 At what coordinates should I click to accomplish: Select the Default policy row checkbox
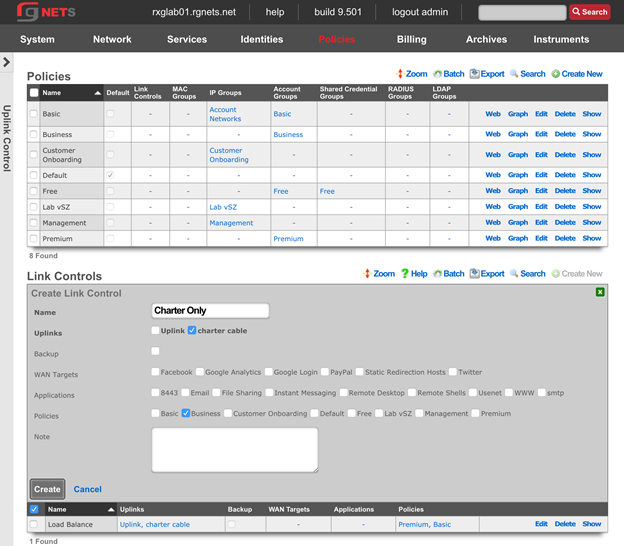coord(34,175)
